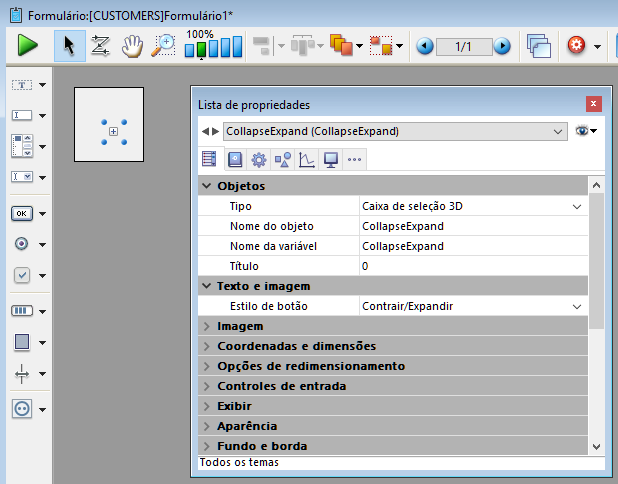
Task: Open the Estilo de botão dropdown
Action: [577, 306]
